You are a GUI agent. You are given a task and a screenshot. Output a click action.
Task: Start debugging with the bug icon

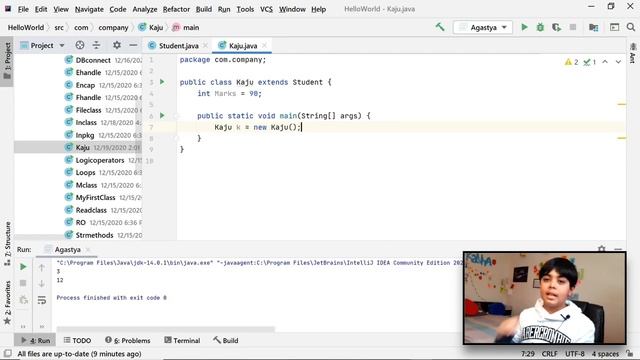click(540, 27)
